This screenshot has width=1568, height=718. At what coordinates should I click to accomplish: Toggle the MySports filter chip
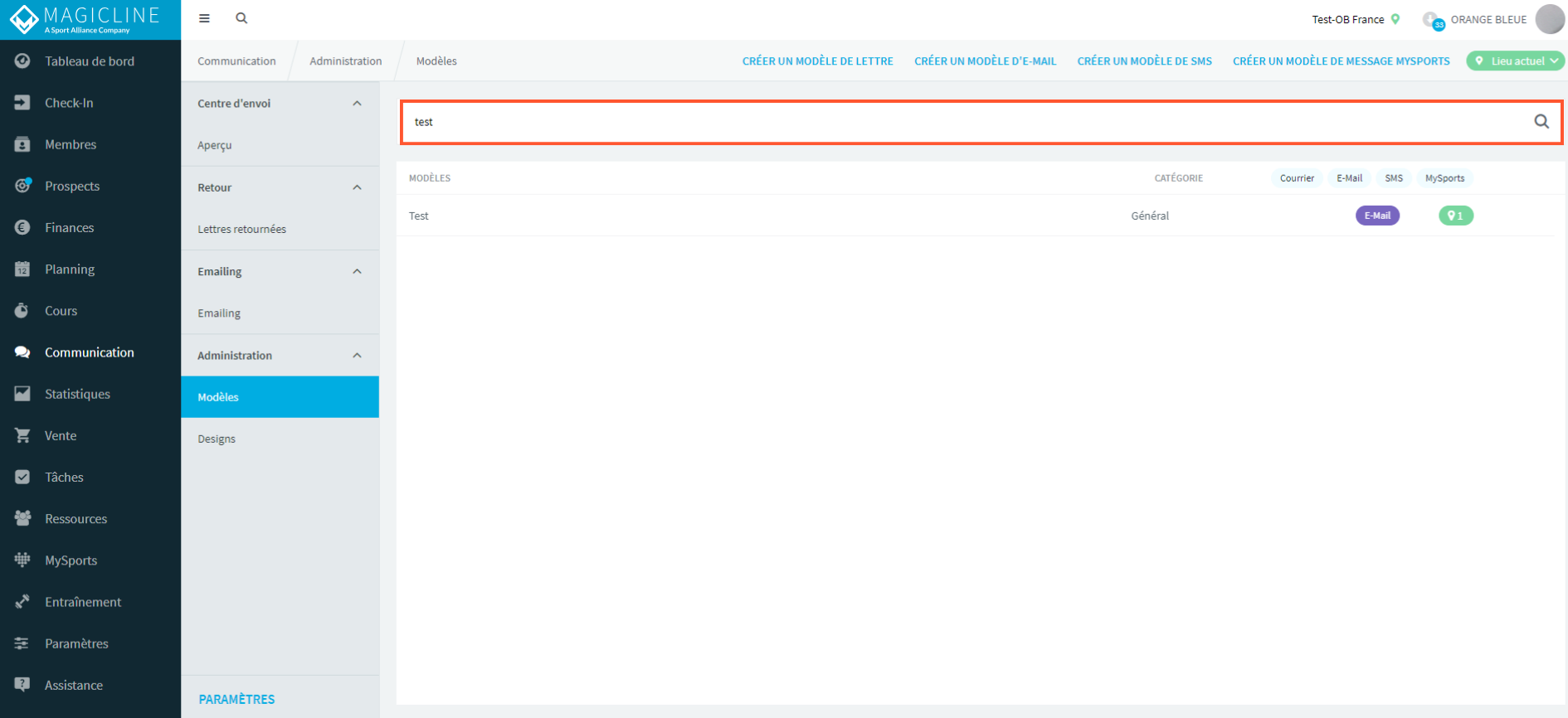click(x=1444, y=178)
